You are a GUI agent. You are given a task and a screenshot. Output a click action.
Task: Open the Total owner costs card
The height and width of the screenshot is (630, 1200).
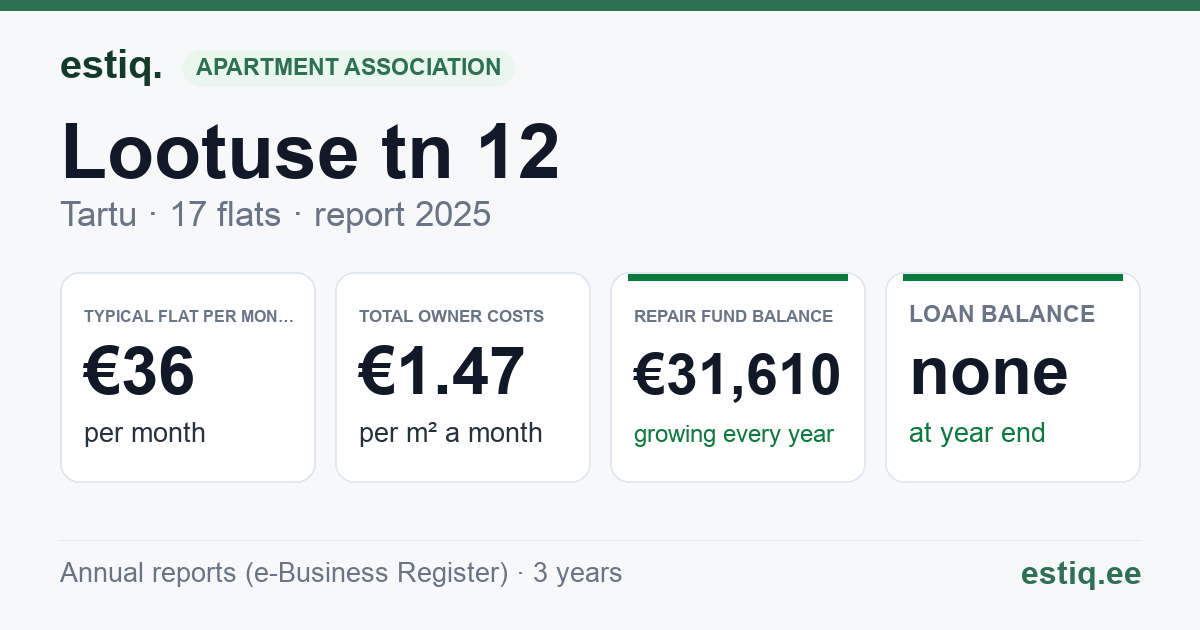click(x=463, y=377)
